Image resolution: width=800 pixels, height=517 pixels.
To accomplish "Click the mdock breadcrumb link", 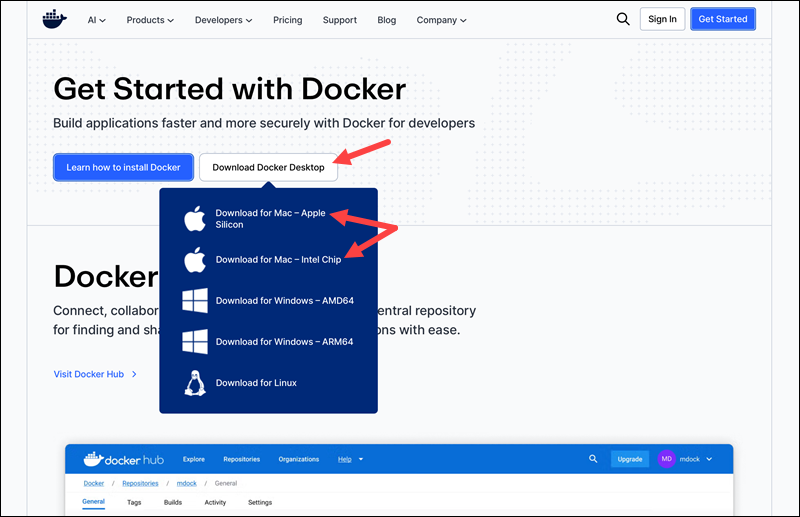I will tap(187, 483).
